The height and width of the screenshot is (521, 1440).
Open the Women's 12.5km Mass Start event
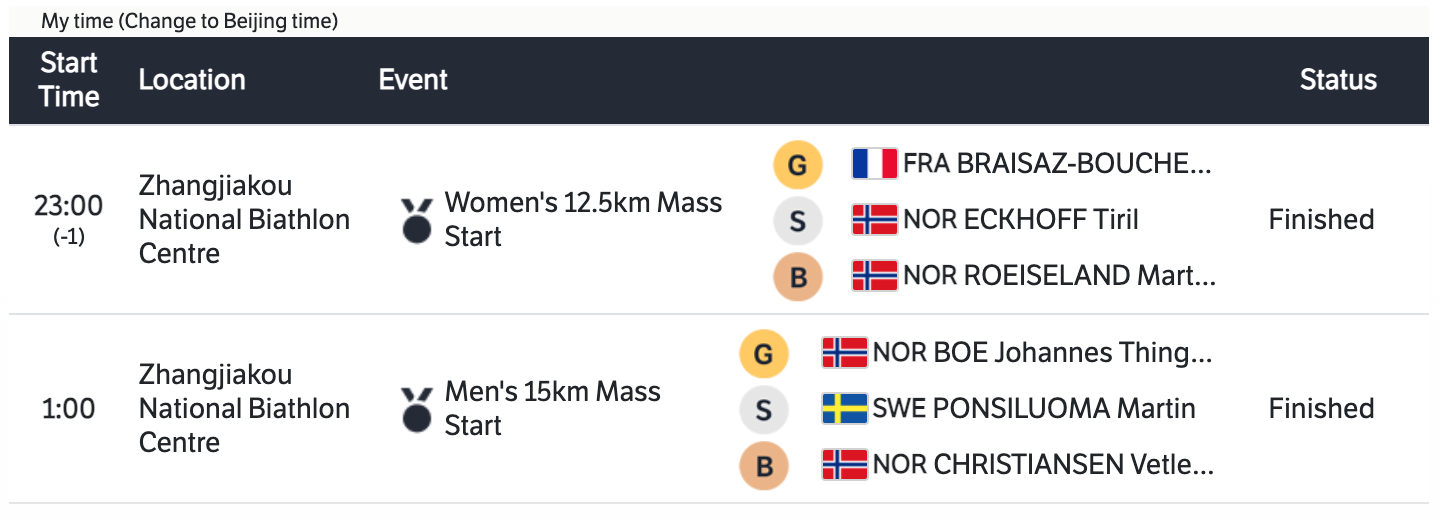[x=582, y=220]
